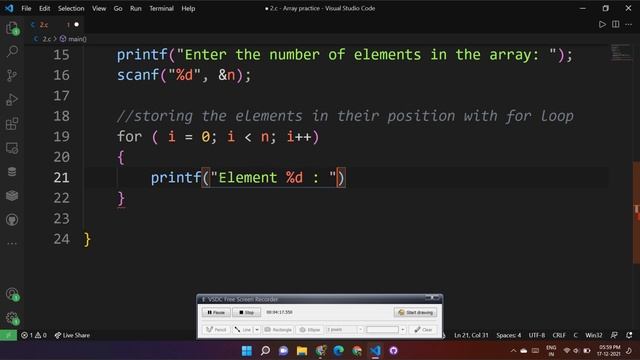Open the GitHub view in activity bar
Viewport: 640px width, 360px height.
click(12, 220)
